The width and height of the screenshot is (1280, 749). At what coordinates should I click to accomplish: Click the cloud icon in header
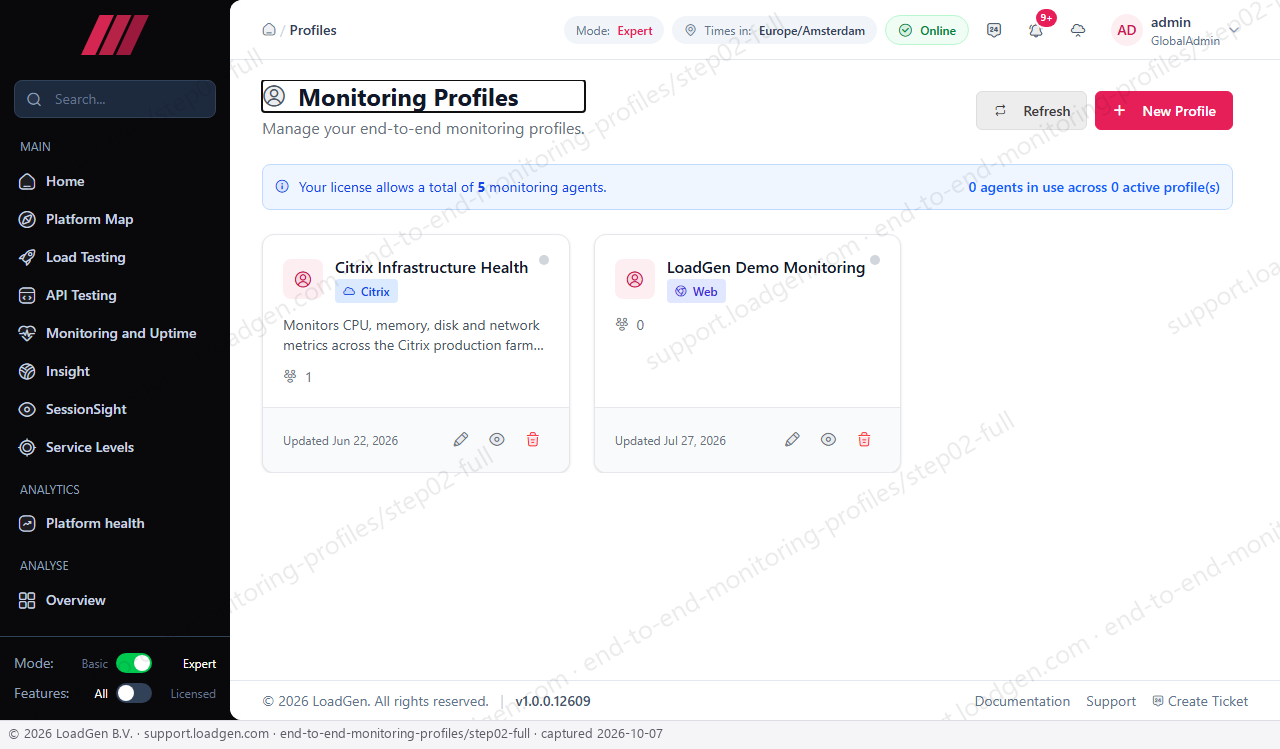point(1078,30)
